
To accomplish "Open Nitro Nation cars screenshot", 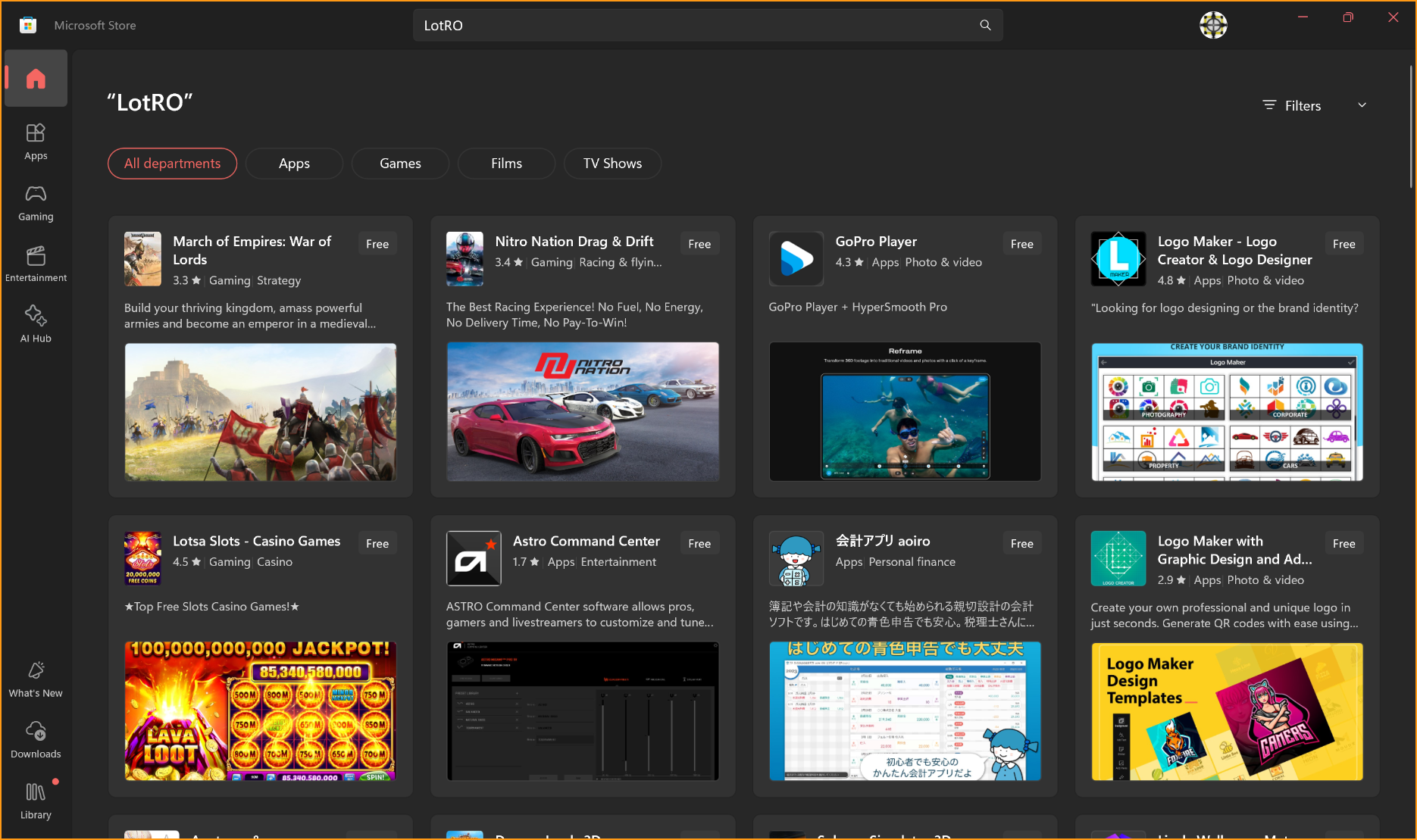I will [x=583, y=412].
